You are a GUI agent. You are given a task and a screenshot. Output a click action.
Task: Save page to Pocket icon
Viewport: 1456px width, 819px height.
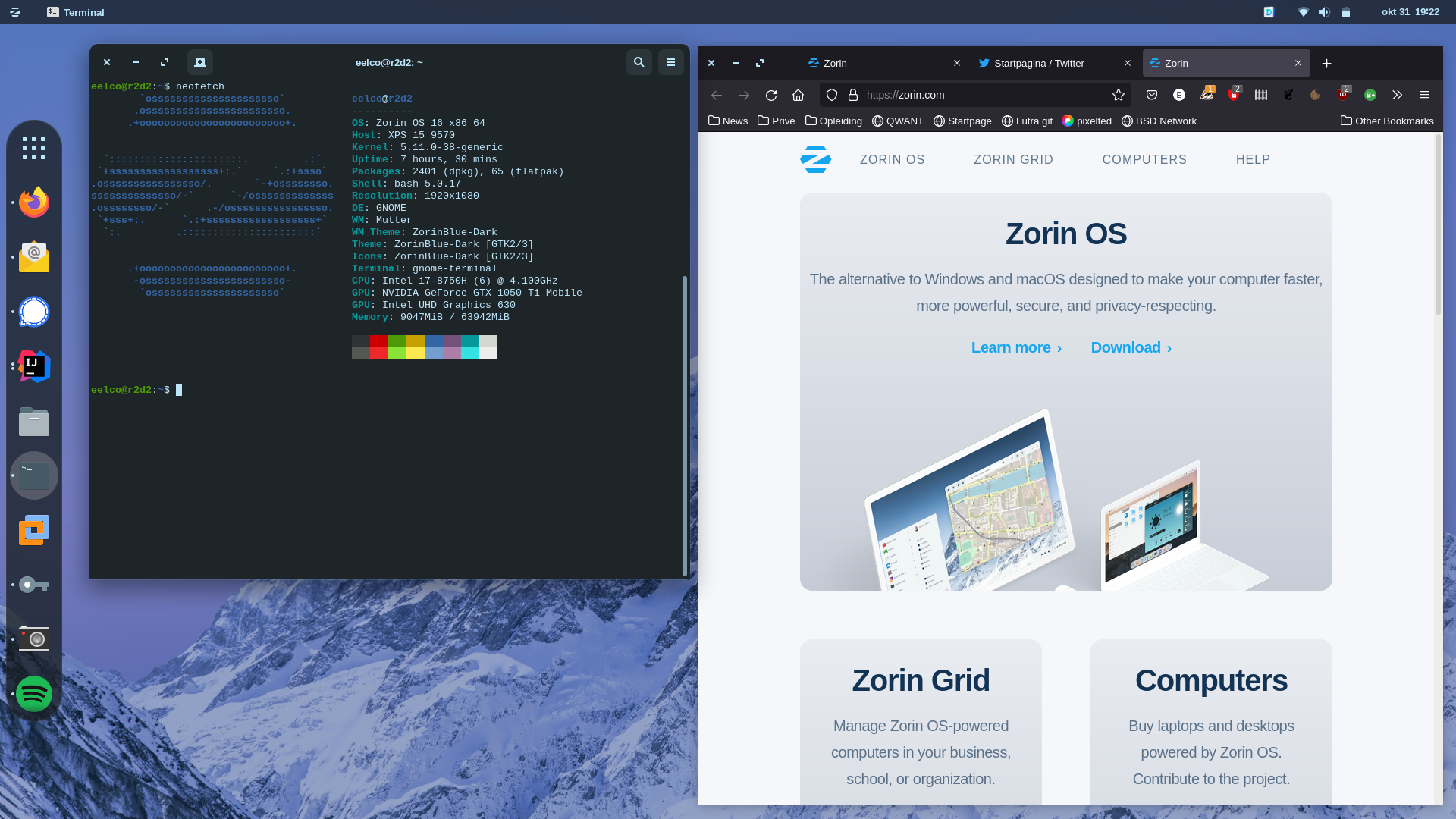click(1151, 95)
